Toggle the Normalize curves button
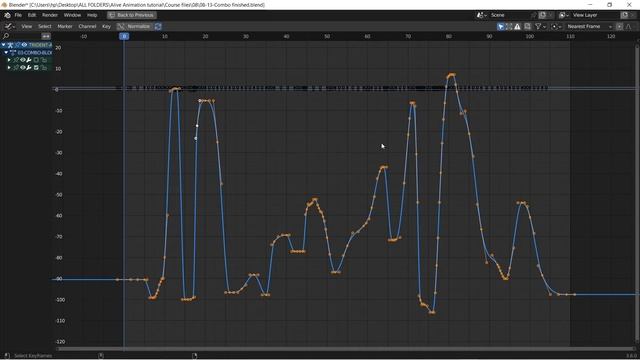 tap(135, 27)
